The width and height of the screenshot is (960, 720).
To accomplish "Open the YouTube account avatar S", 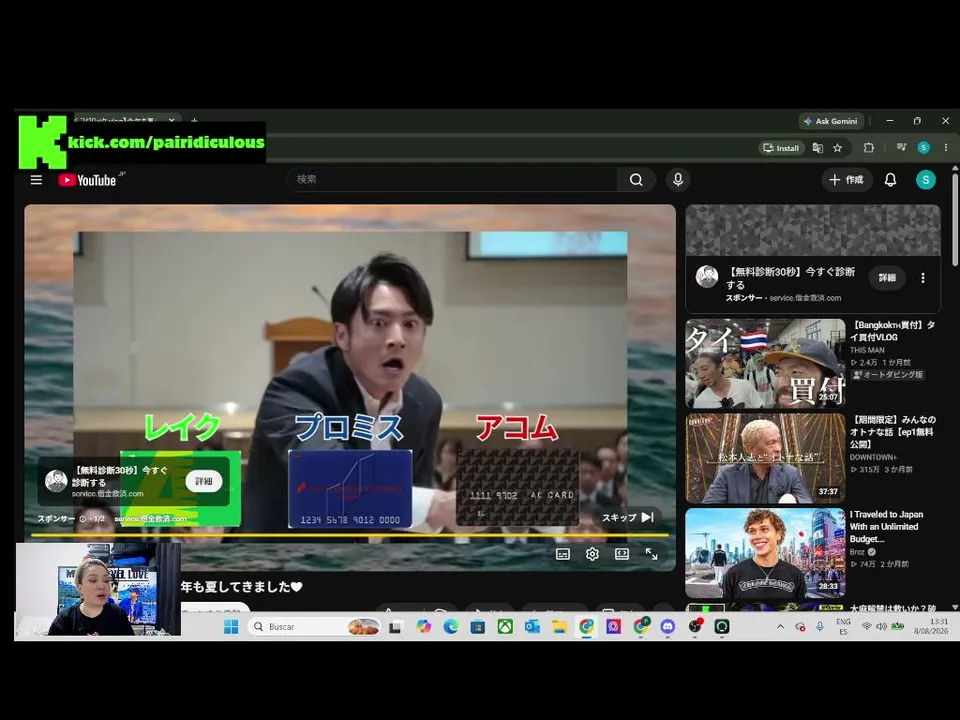I will coord(925,180).
